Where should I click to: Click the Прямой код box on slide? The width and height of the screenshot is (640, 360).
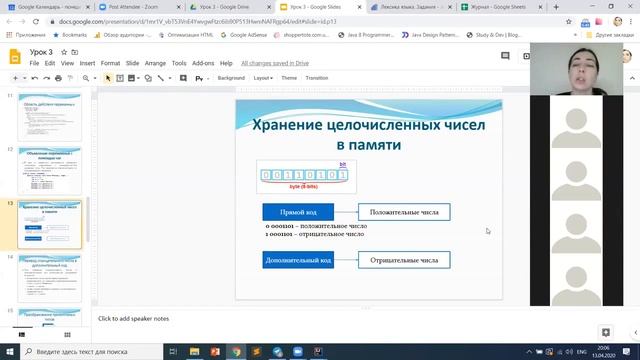pyautogui.click(x=298, y=212)
